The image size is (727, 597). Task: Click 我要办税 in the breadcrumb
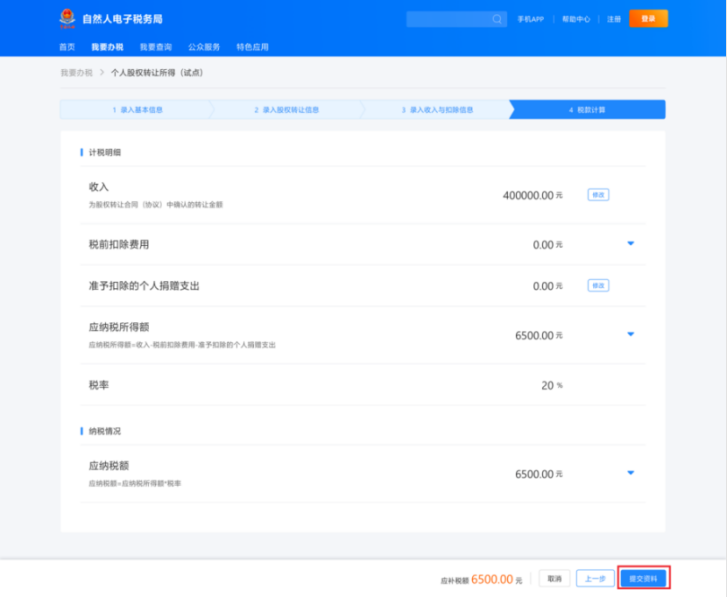76,73
